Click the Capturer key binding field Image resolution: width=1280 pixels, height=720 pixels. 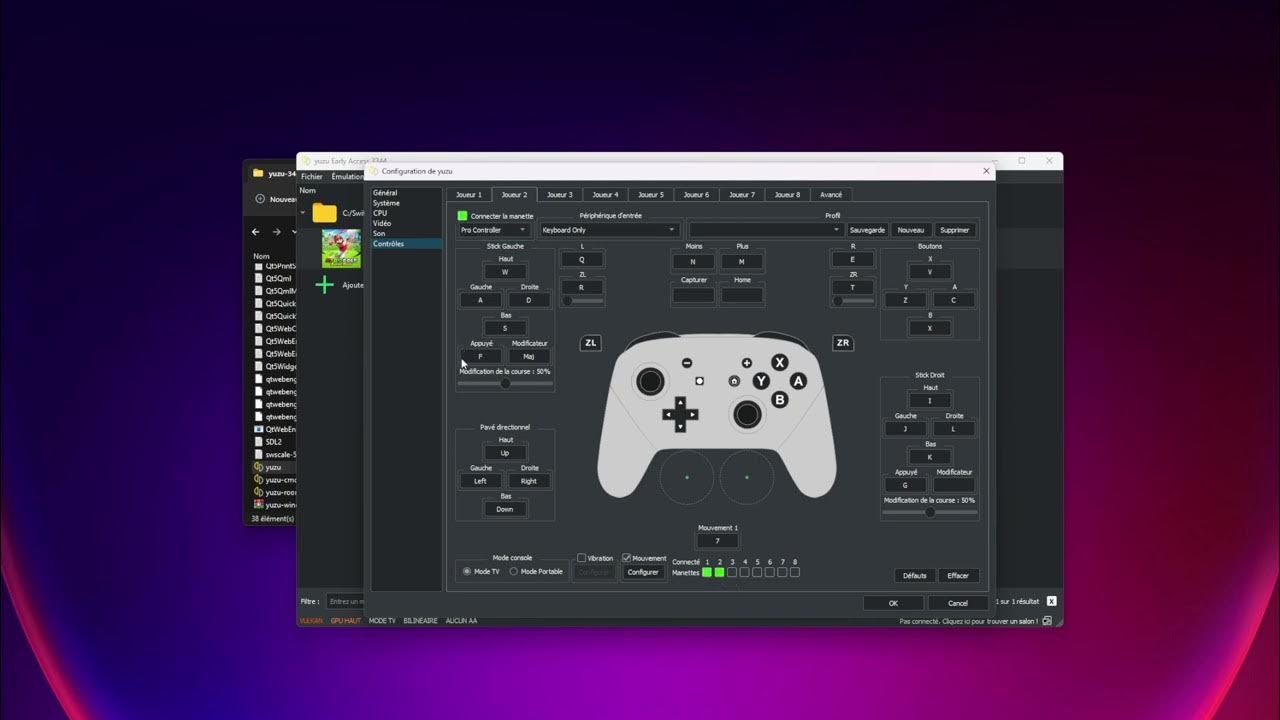(x=693, y=295)
